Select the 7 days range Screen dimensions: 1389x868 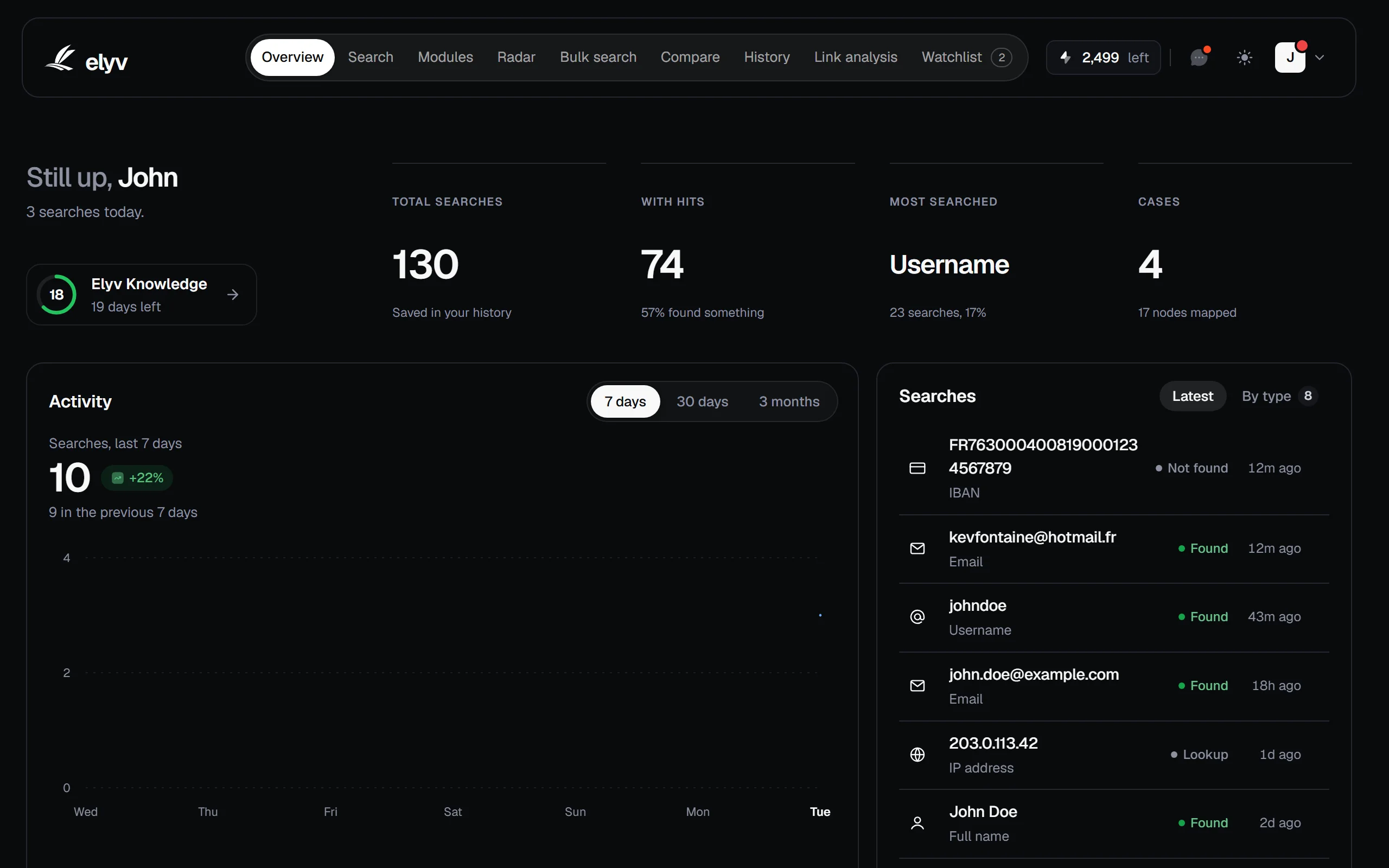click(625, 401)
